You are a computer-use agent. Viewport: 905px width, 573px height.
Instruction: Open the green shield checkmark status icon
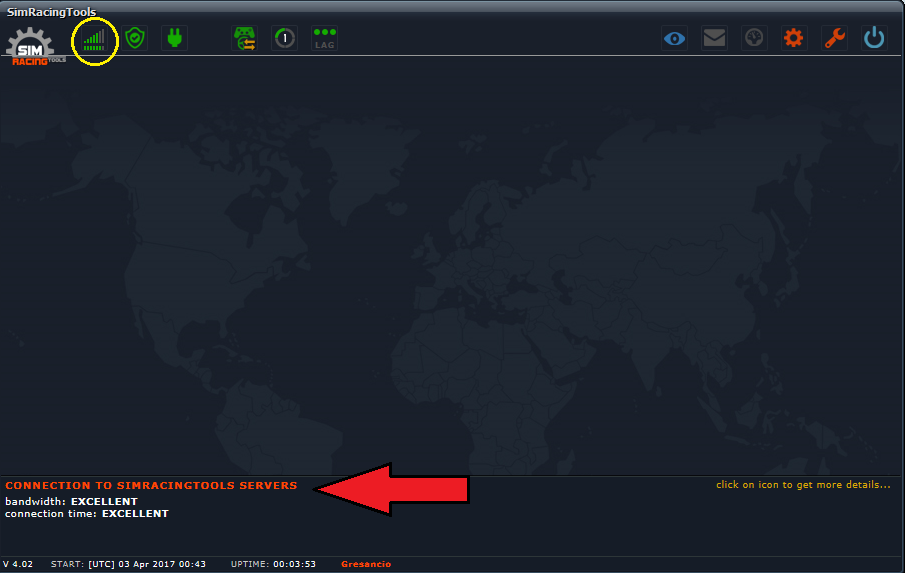(x=135, y=39)
